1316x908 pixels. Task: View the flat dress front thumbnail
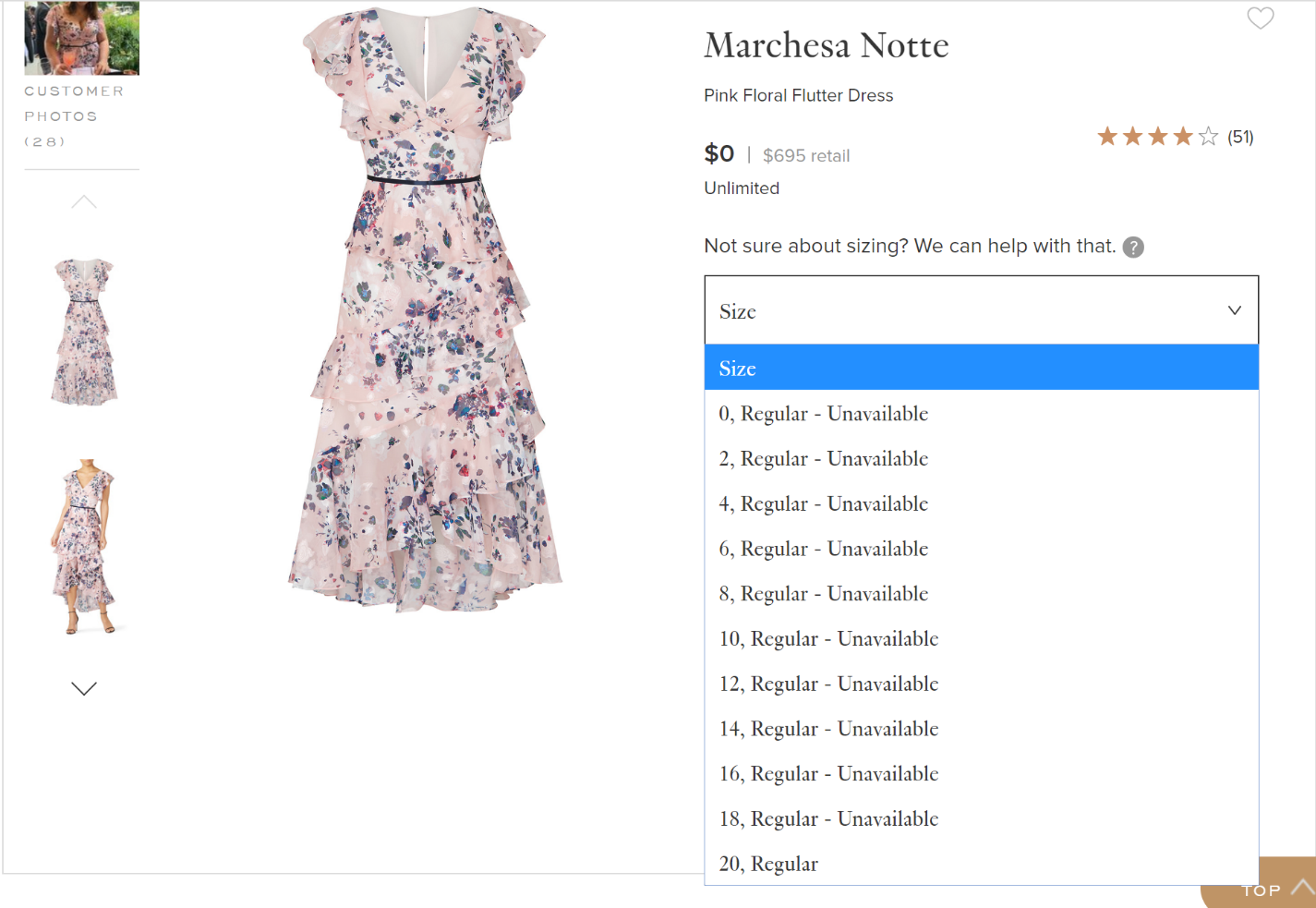[x=84, y=332]
